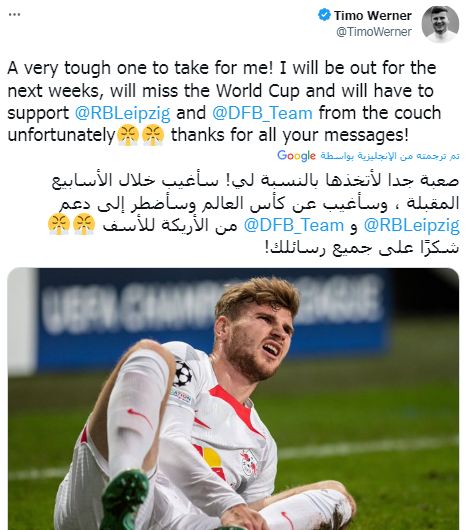Click the Timo Werner display name
The image size is (472, 530).
[373, 15]
